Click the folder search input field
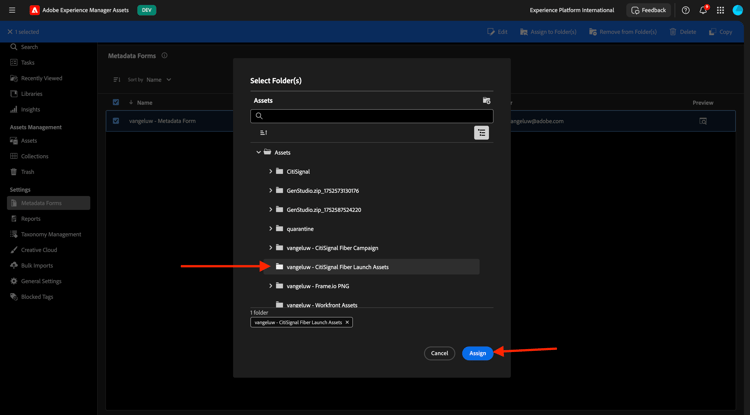The height and width of the screenshot is (415, 750). click(372, 116)
